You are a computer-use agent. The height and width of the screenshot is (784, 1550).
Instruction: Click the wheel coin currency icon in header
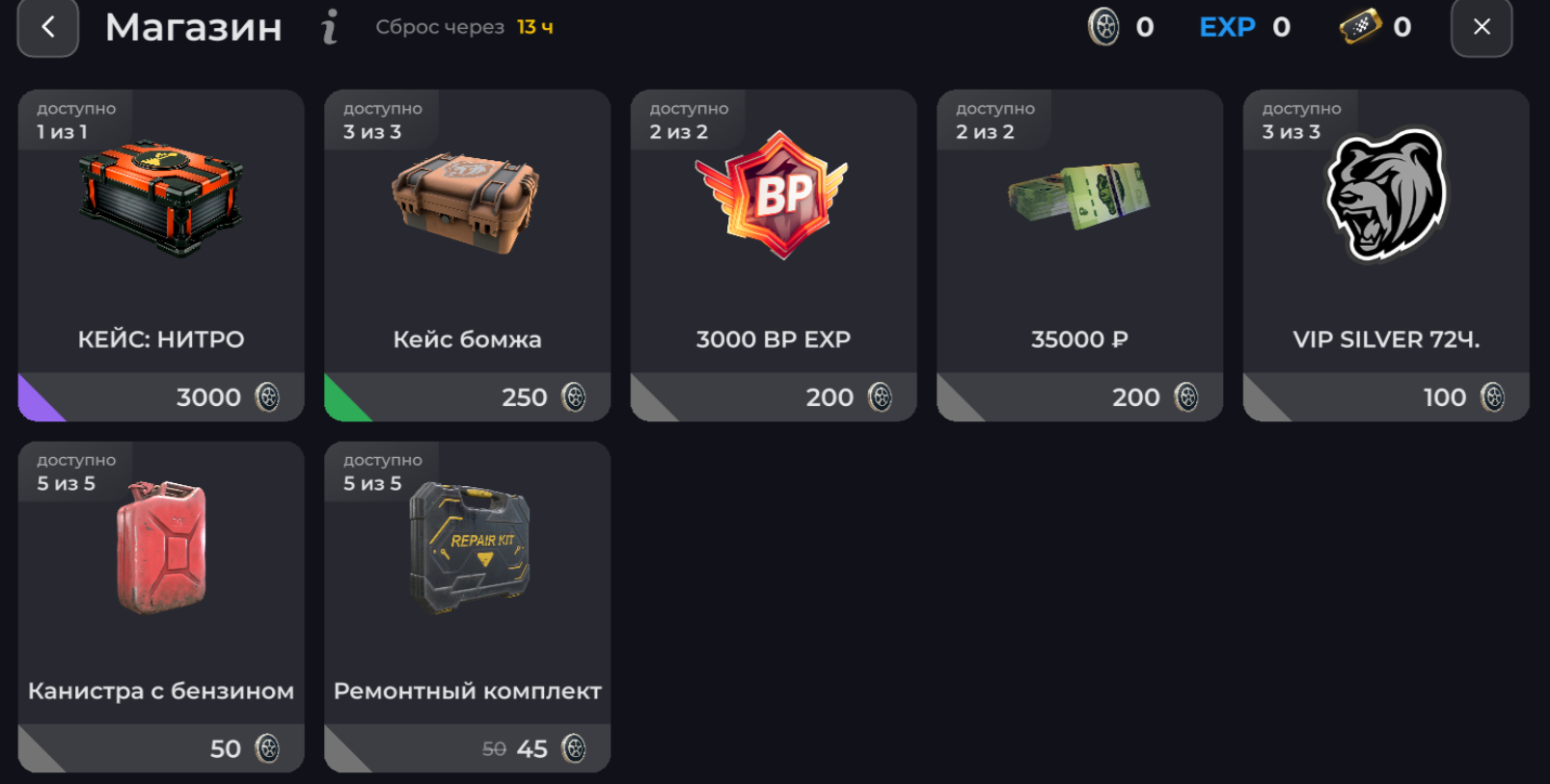1104,27
